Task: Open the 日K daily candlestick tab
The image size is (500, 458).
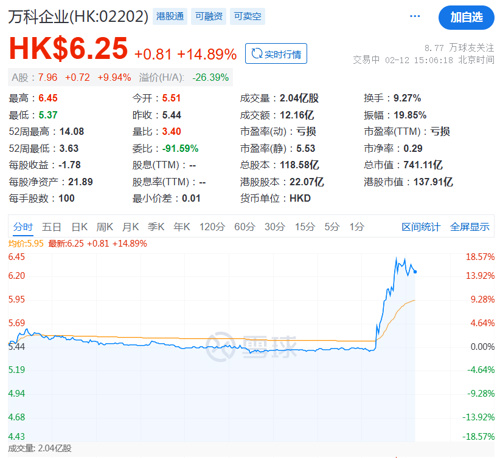Action: tap(79, 227)
